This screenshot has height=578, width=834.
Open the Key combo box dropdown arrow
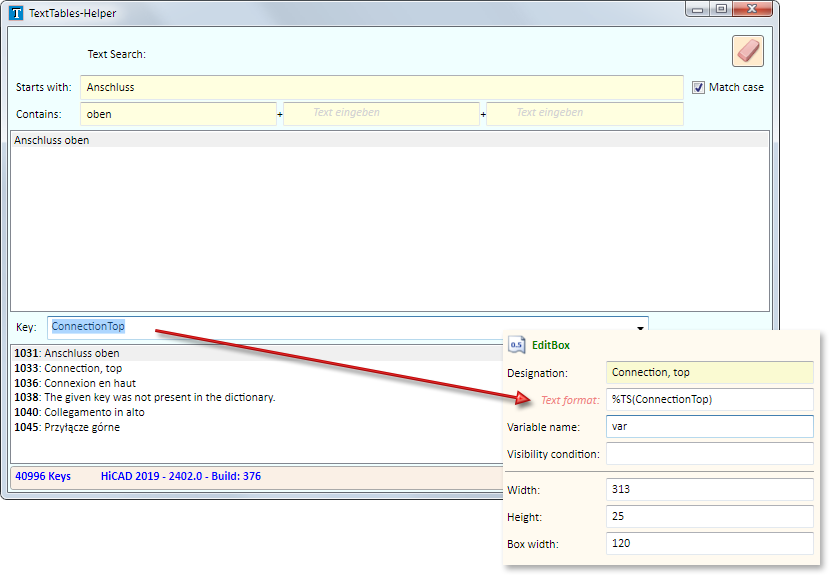coord(639,327)
